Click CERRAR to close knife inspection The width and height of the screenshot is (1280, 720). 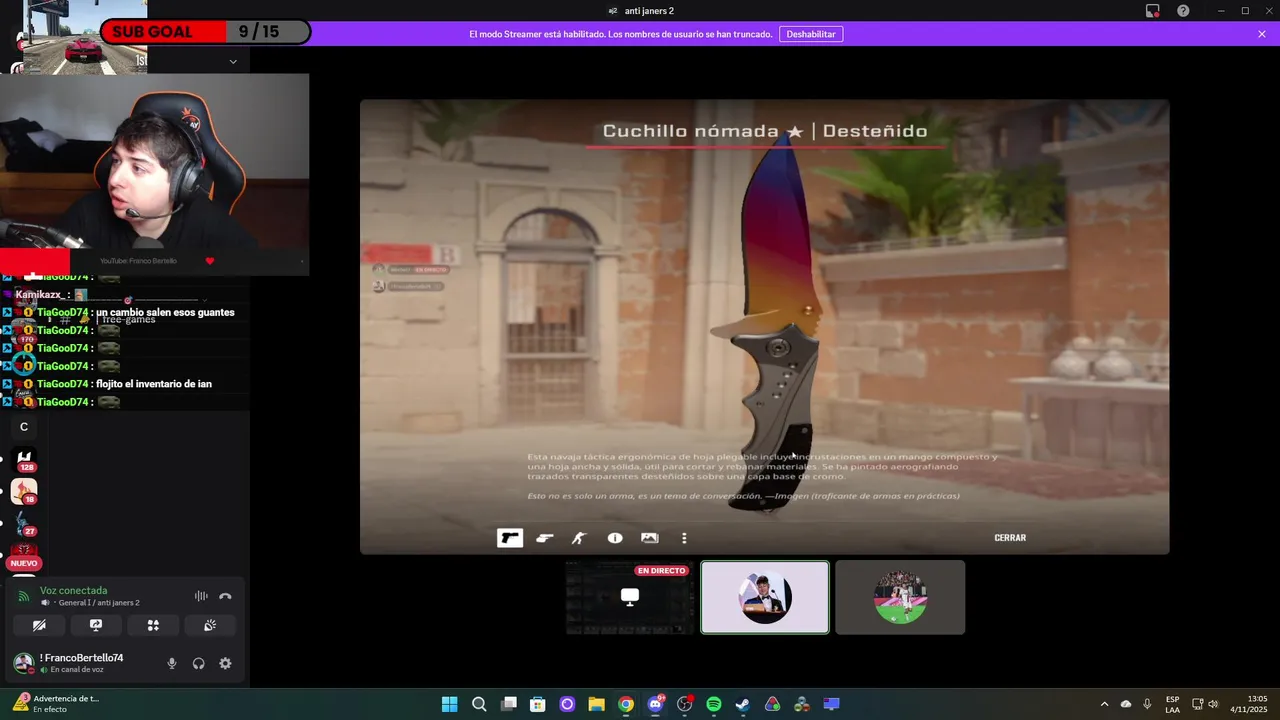1010,538
